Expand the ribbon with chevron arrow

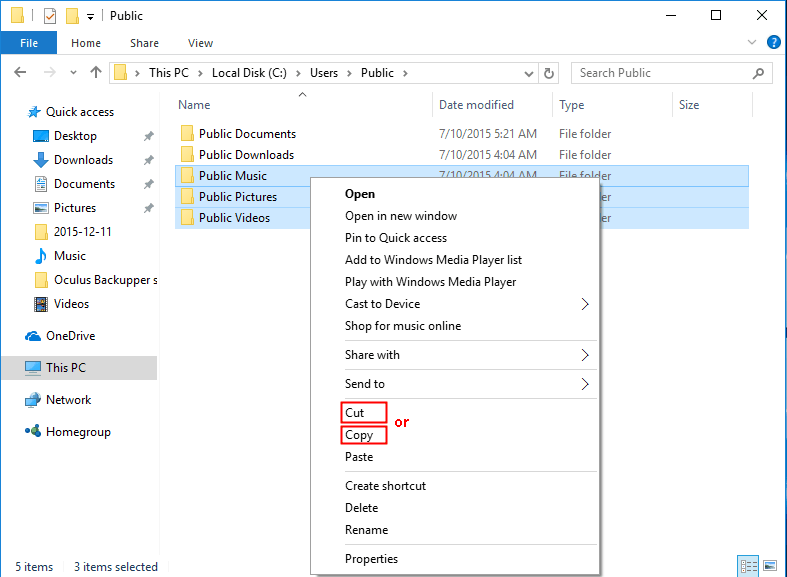[x=753, y=43]
